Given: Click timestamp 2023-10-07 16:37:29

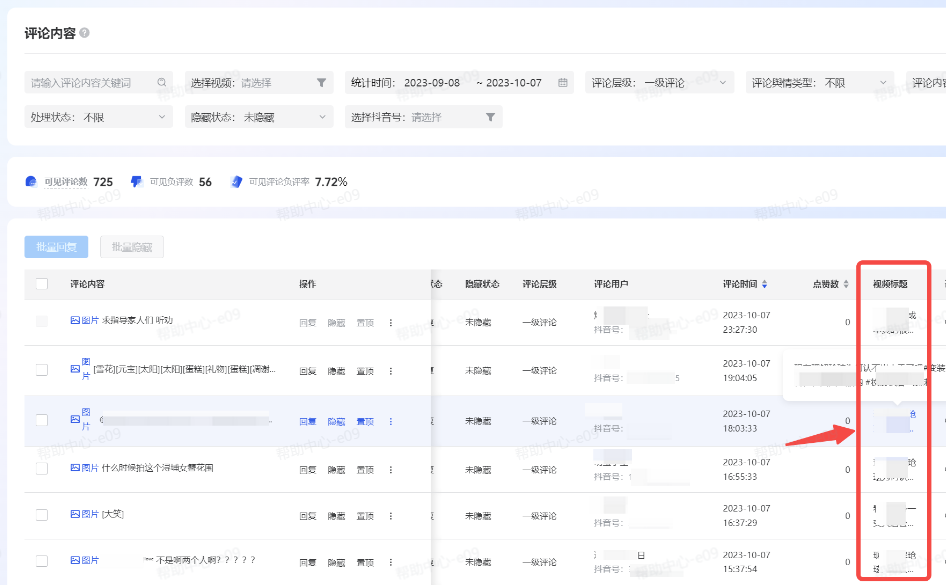Looking at the screenshot, I should pos(746,516).
